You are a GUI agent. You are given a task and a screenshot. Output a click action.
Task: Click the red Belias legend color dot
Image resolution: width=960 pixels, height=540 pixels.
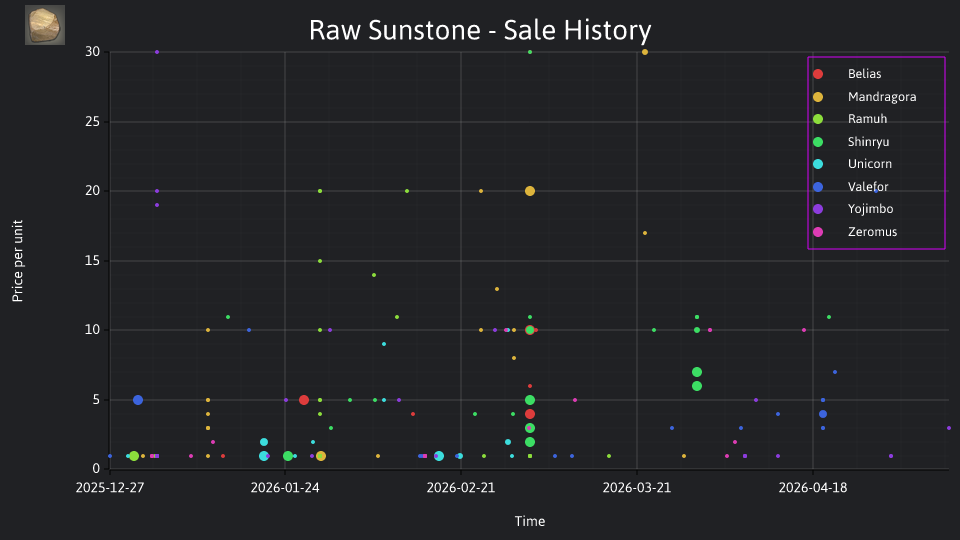pos(818,74)
